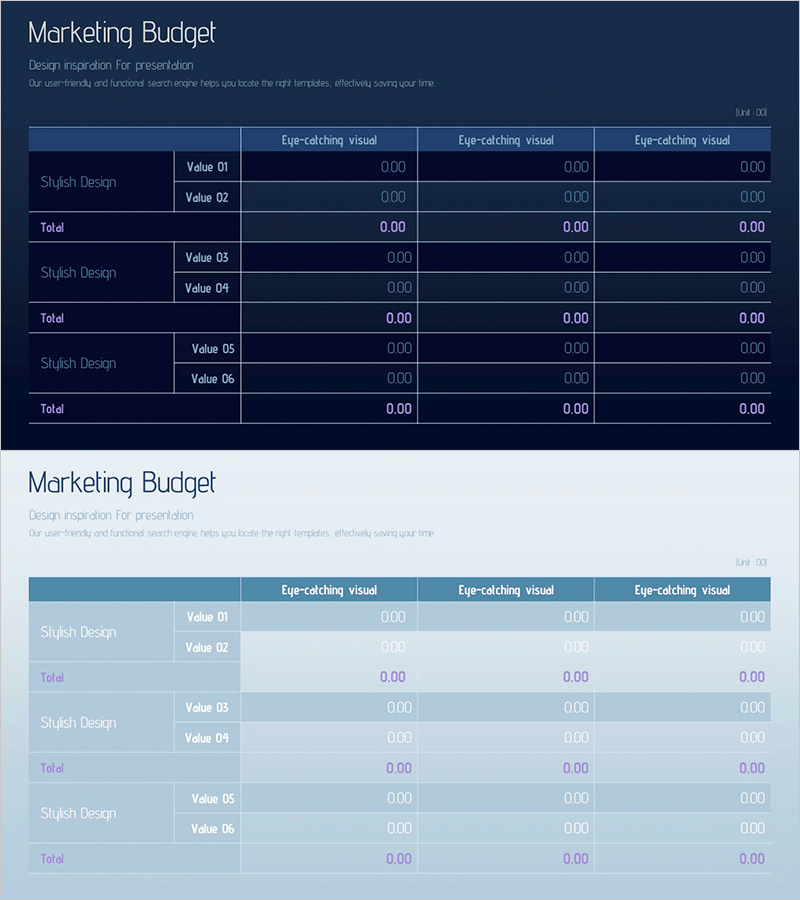The image size is (800, 900).
Task: Click the first Total label in dark table
Action: tap(52, 228)
